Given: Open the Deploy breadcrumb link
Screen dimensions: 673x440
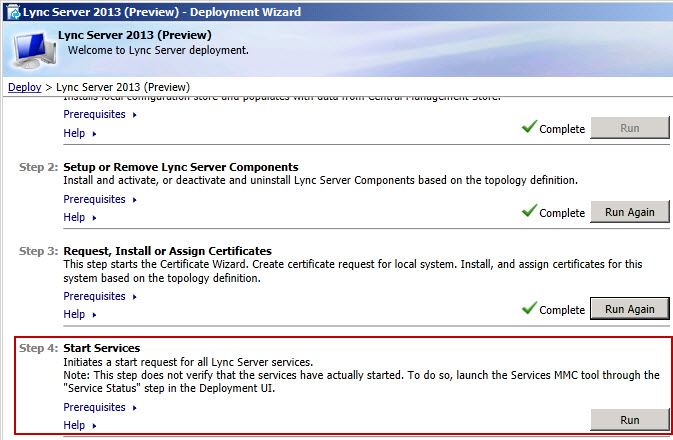Looking at the screenshot, I should click(x=25, y=87).
